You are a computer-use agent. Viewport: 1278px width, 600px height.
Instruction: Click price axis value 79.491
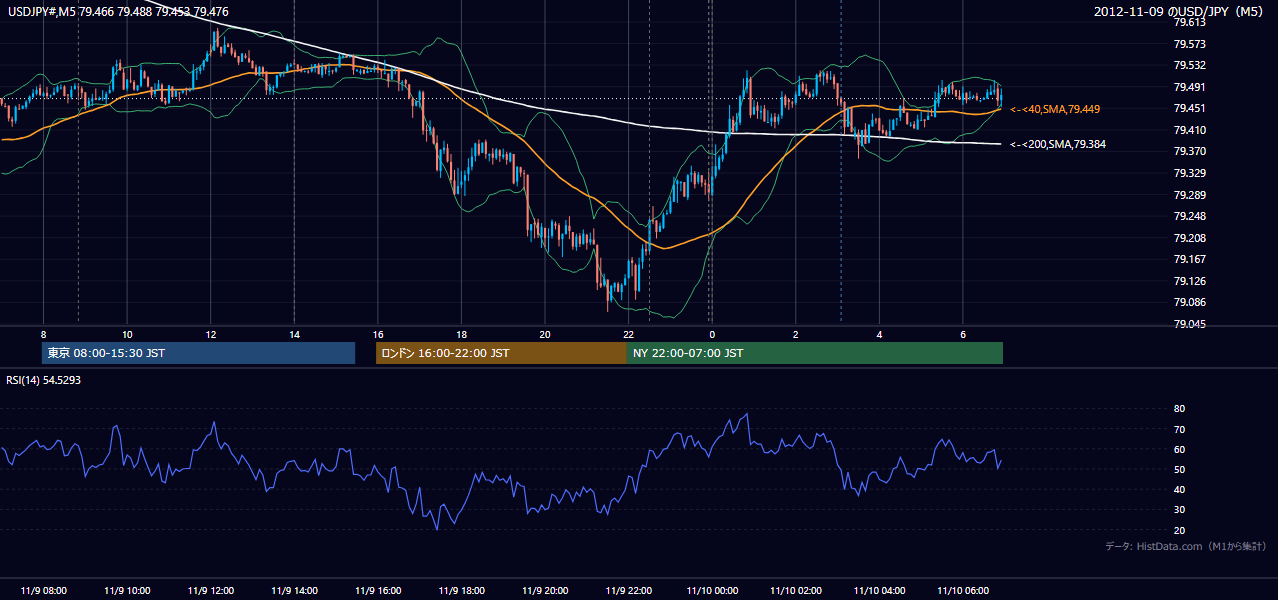point(1189,87)
